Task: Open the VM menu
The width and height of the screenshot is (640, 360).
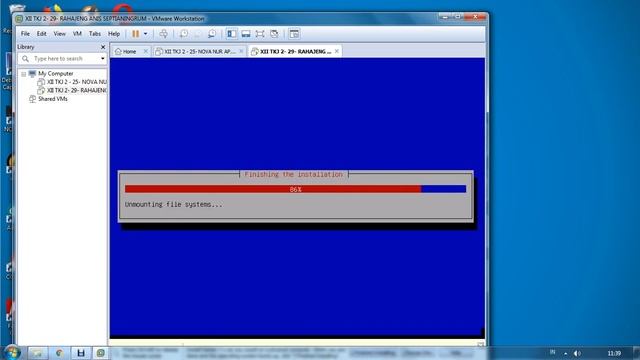Action: [77, 34]
